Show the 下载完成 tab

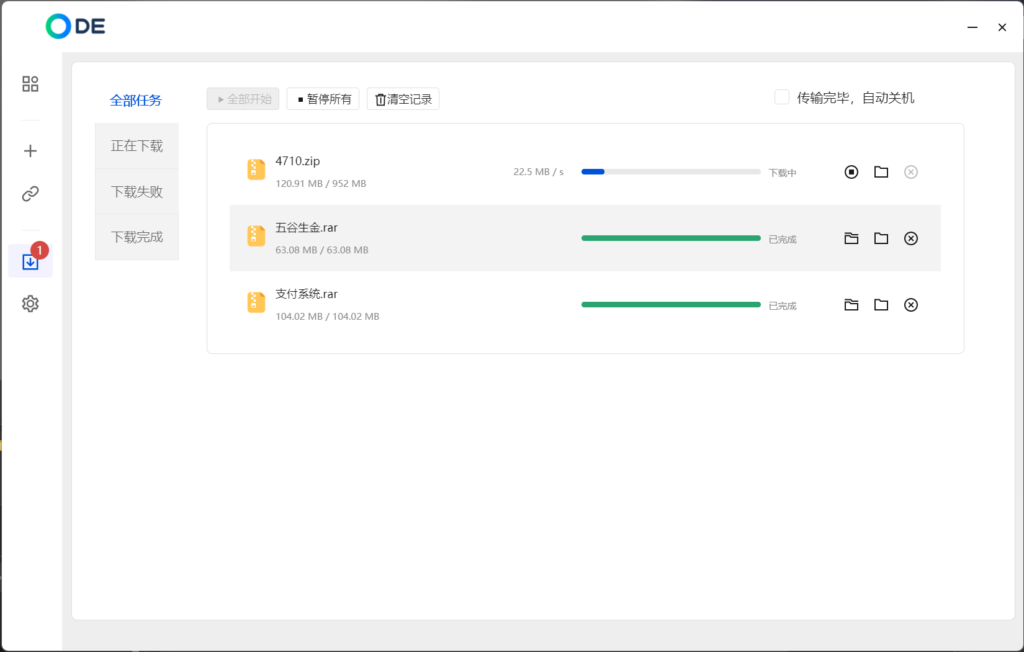tap(136, 237)
